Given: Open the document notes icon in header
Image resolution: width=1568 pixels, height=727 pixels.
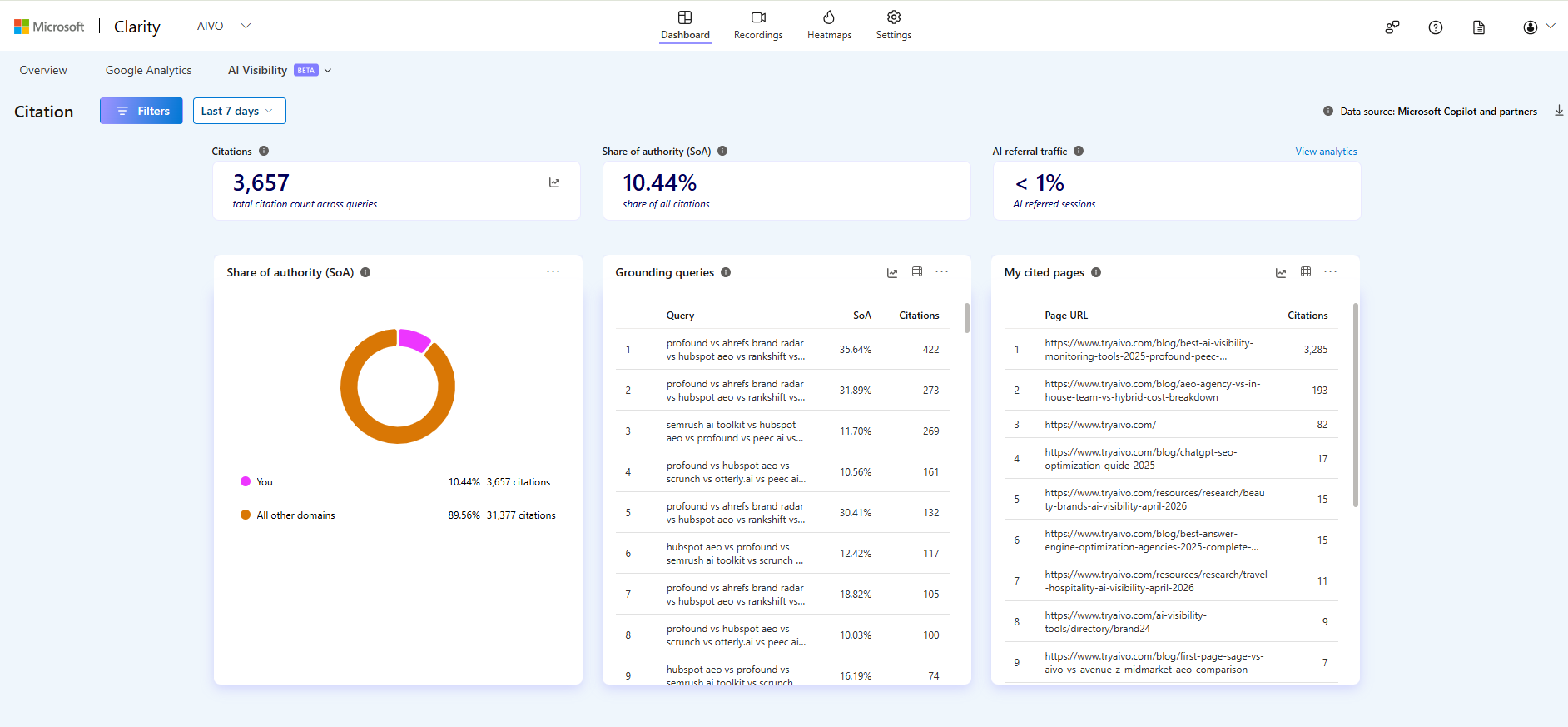Looking at the screenshot, I should [x=1479, y=27].
